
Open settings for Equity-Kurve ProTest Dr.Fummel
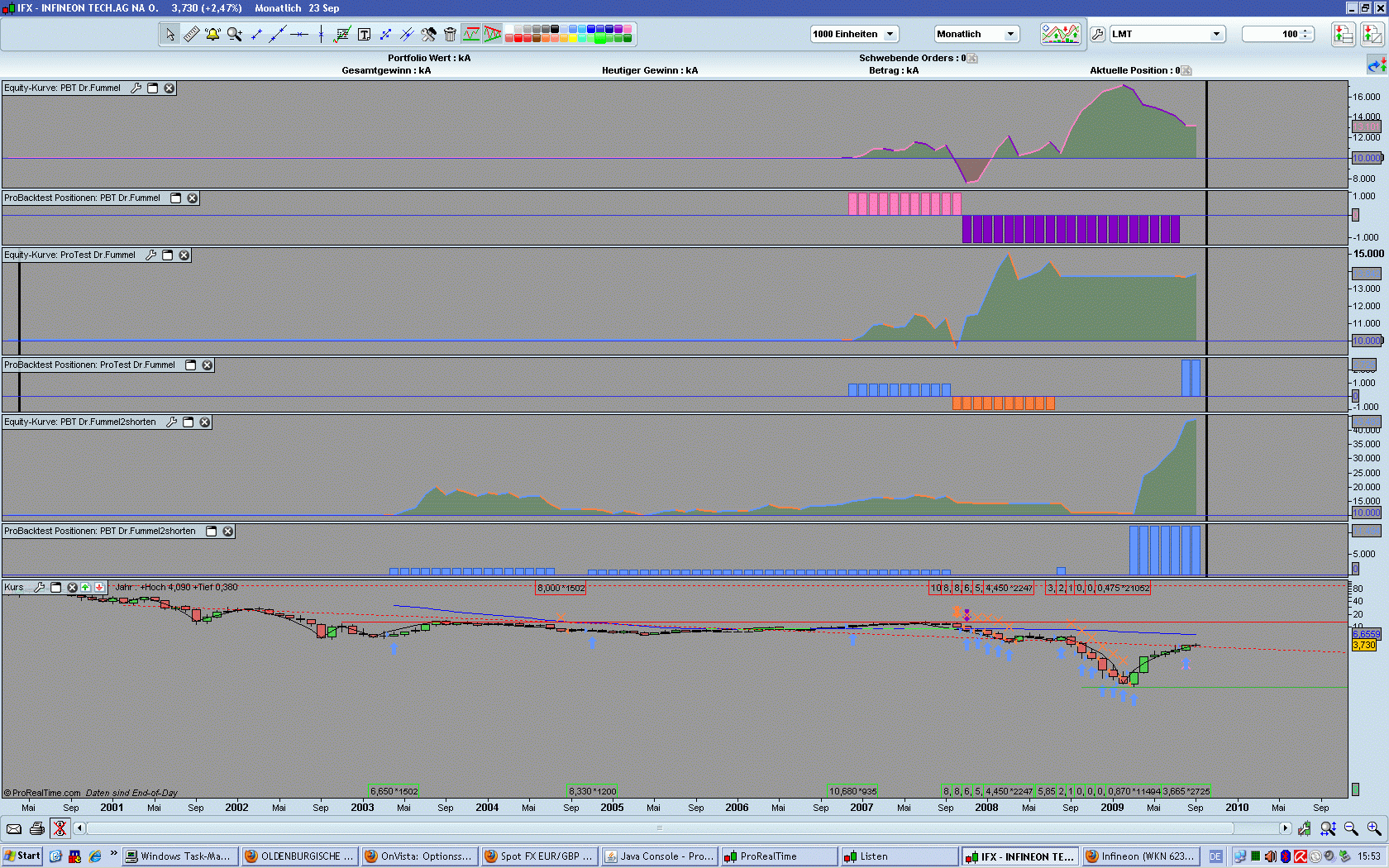(x=151, y=255)
